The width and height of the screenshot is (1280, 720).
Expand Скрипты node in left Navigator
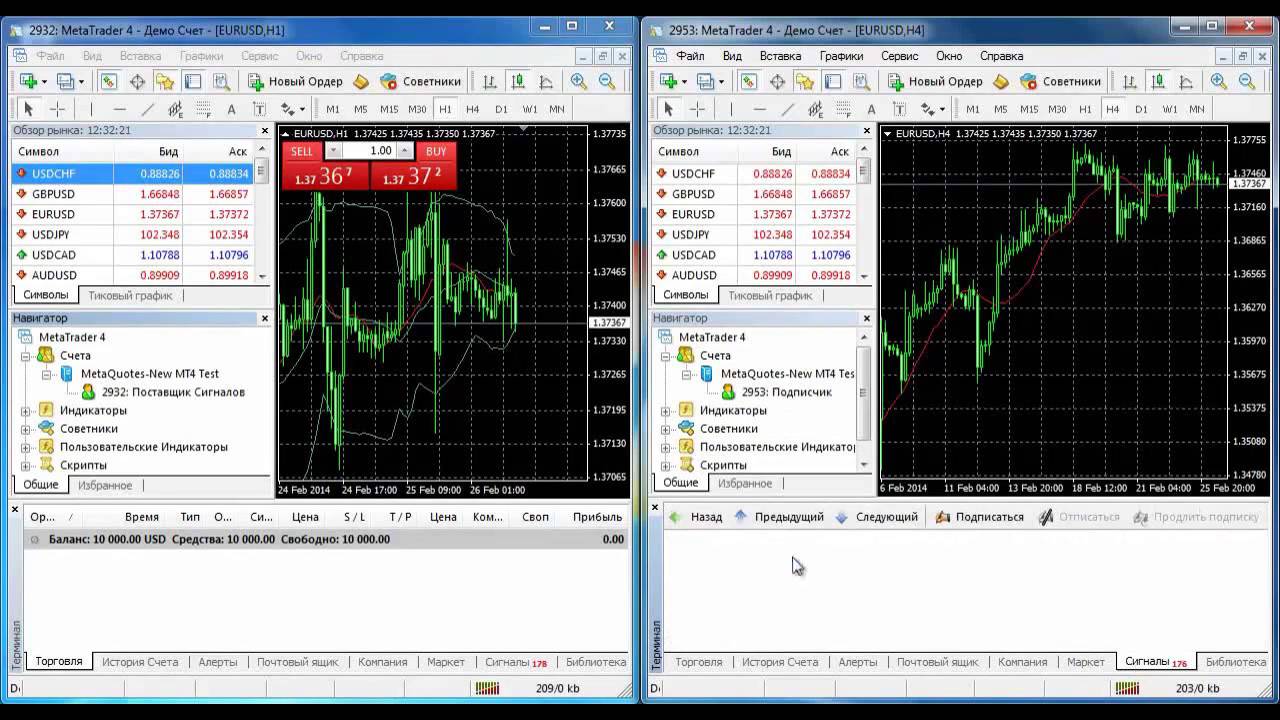click(25, 465)
